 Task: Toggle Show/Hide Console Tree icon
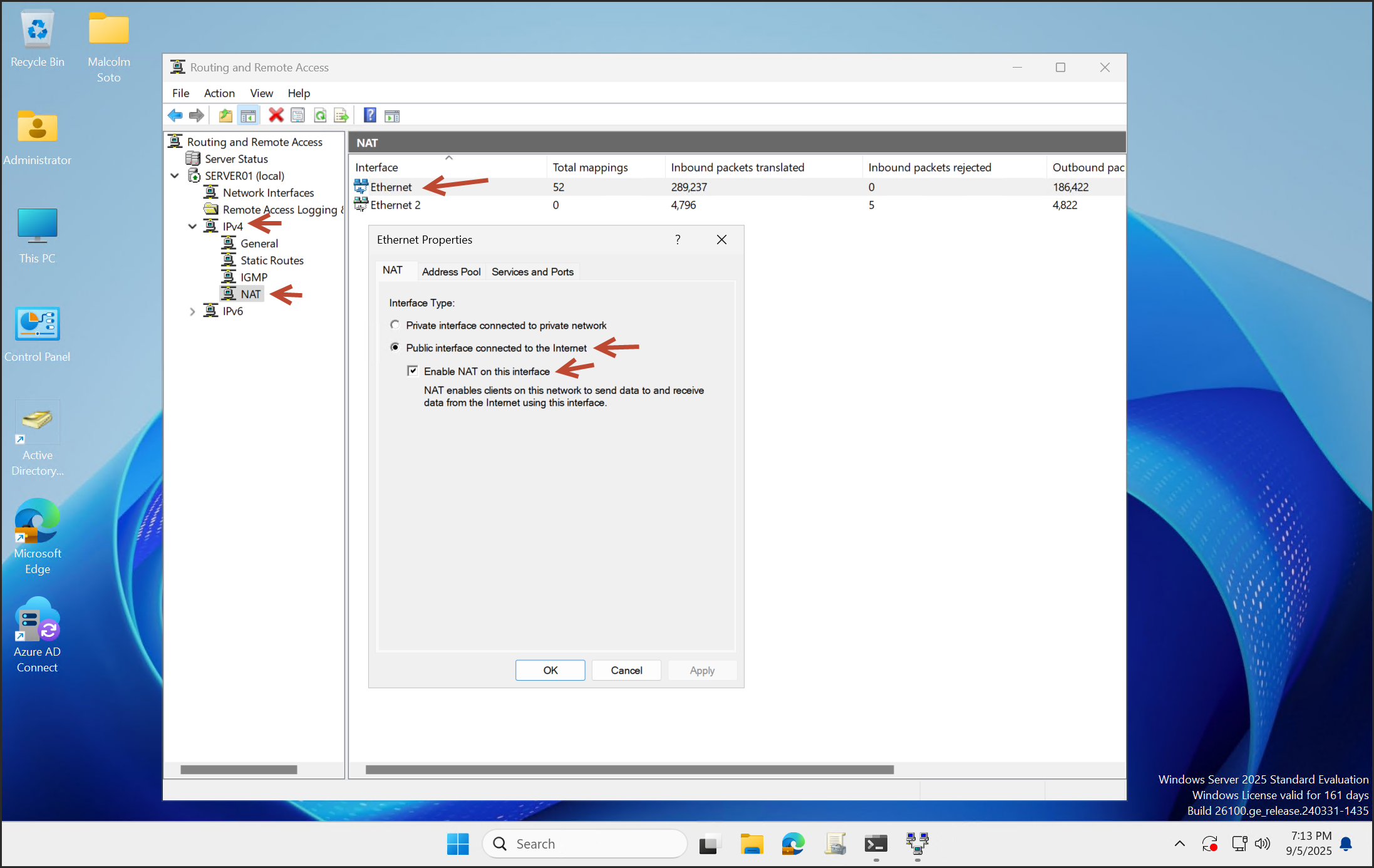click(248, 115)
